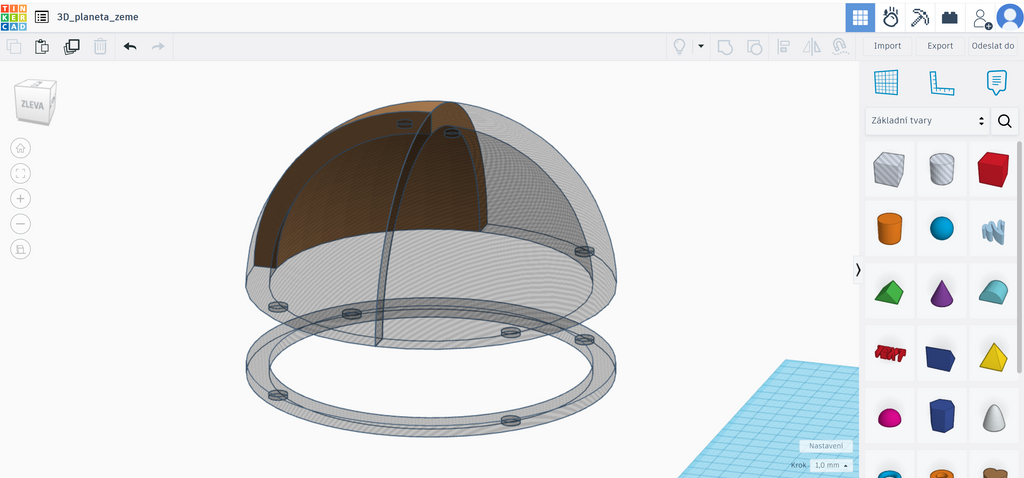1024x478 pixels.
Task: Pick the red box shape
Action: pos(993,169)
